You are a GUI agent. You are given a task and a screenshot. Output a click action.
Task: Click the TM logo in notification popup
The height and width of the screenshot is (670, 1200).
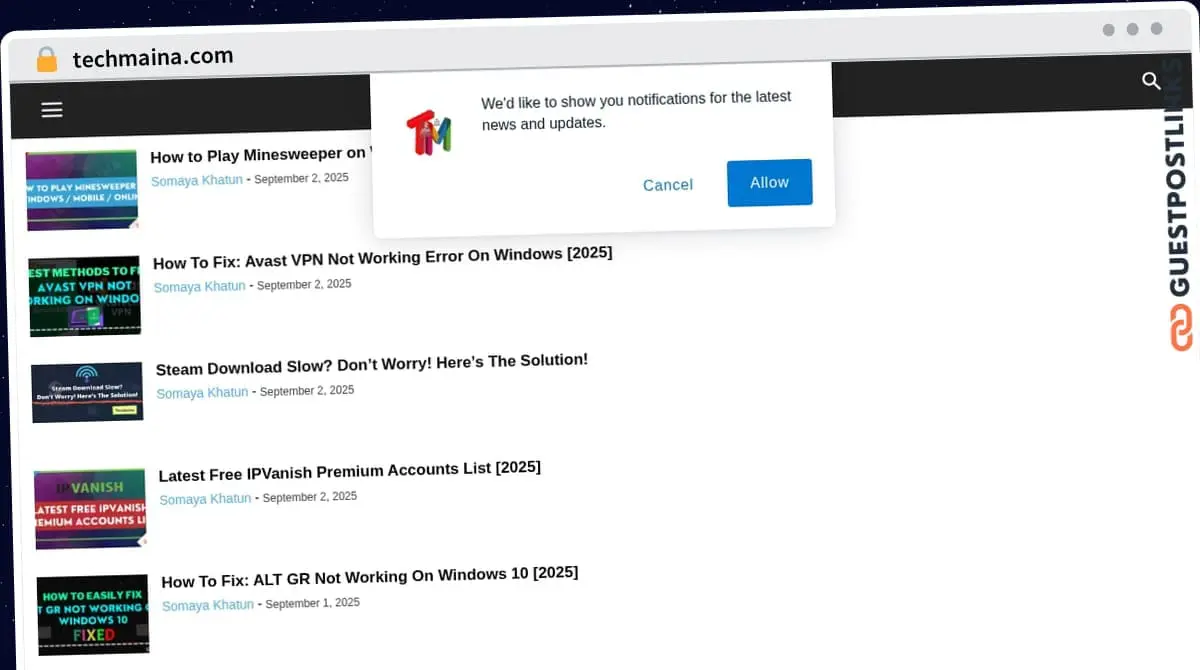pyautogui.click(x=428, y=131)
